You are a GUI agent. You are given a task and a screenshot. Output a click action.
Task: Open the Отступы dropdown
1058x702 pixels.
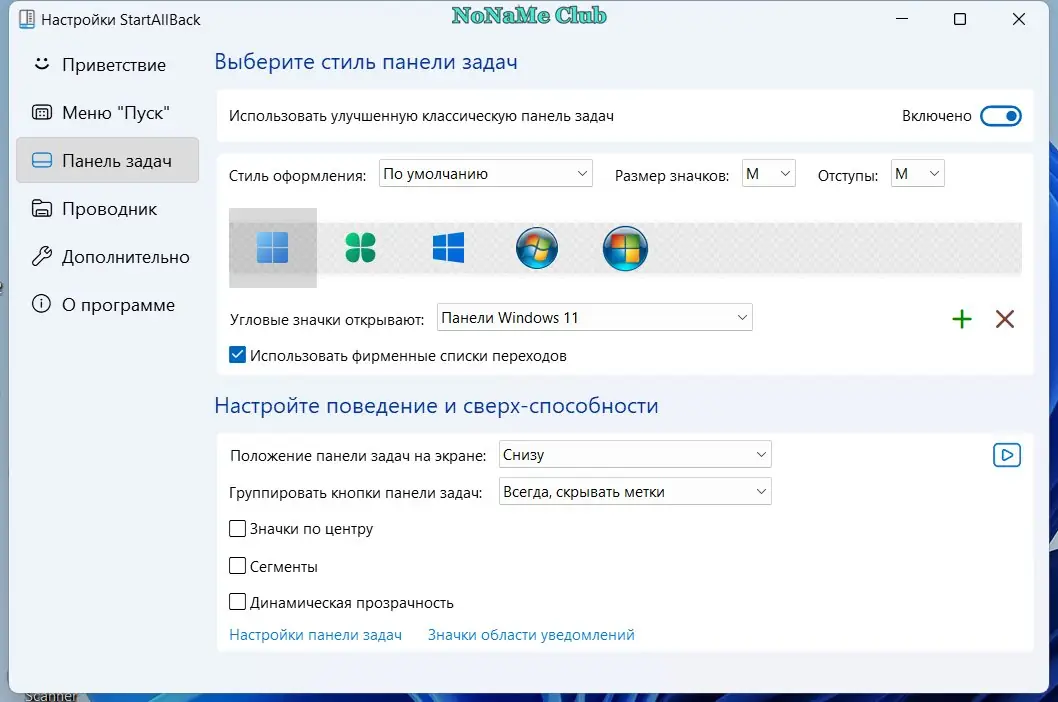pyautogui.click(x=918, y=174)
